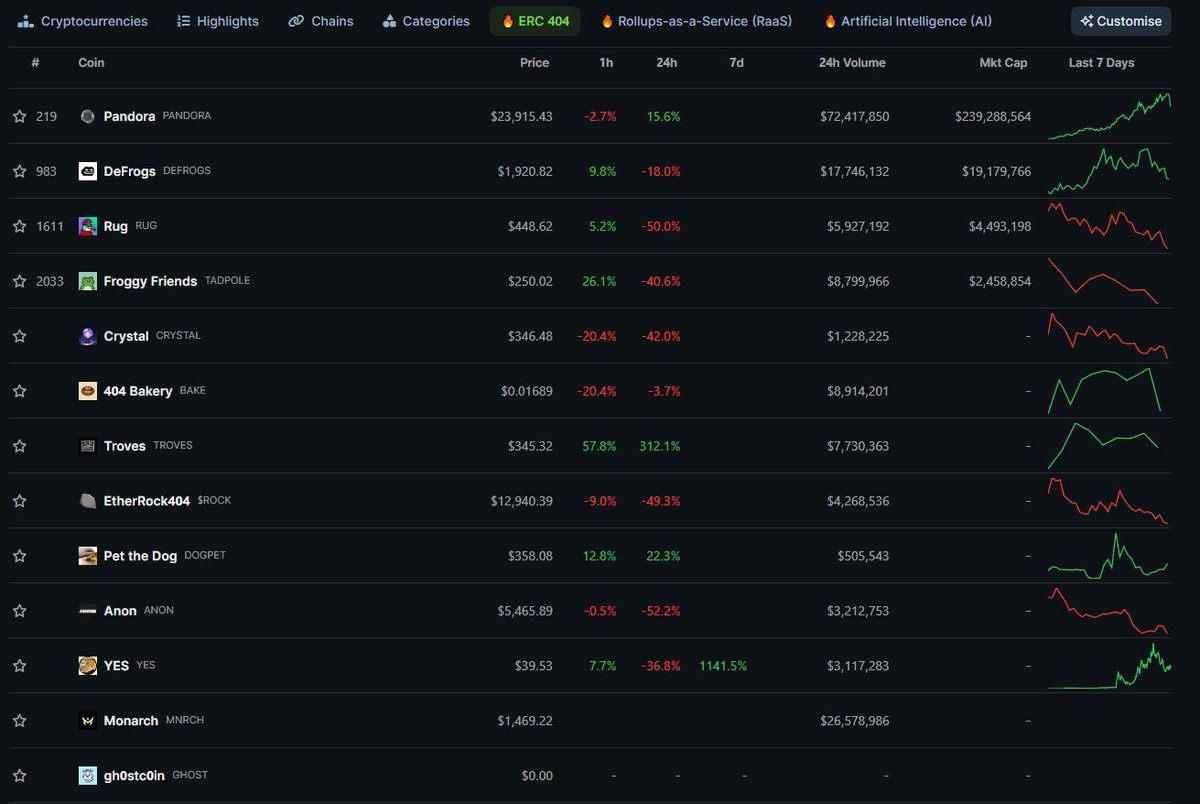This screenshot has width=1200, height=804.
Task: Open the Troves coin link
Action: click(x=125, y=446)
